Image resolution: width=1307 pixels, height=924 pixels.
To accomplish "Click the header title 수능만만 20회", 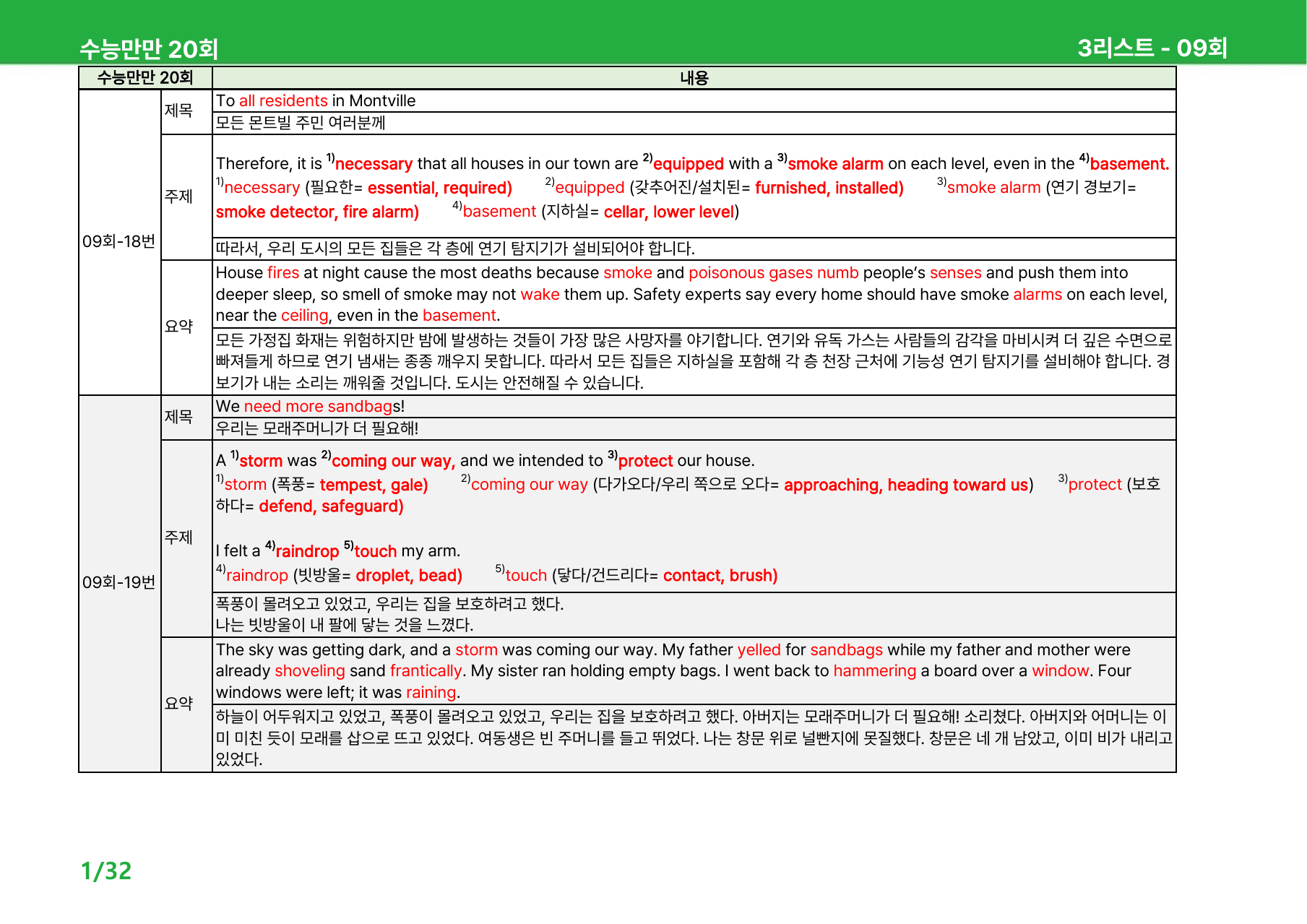I will [149, 48].
